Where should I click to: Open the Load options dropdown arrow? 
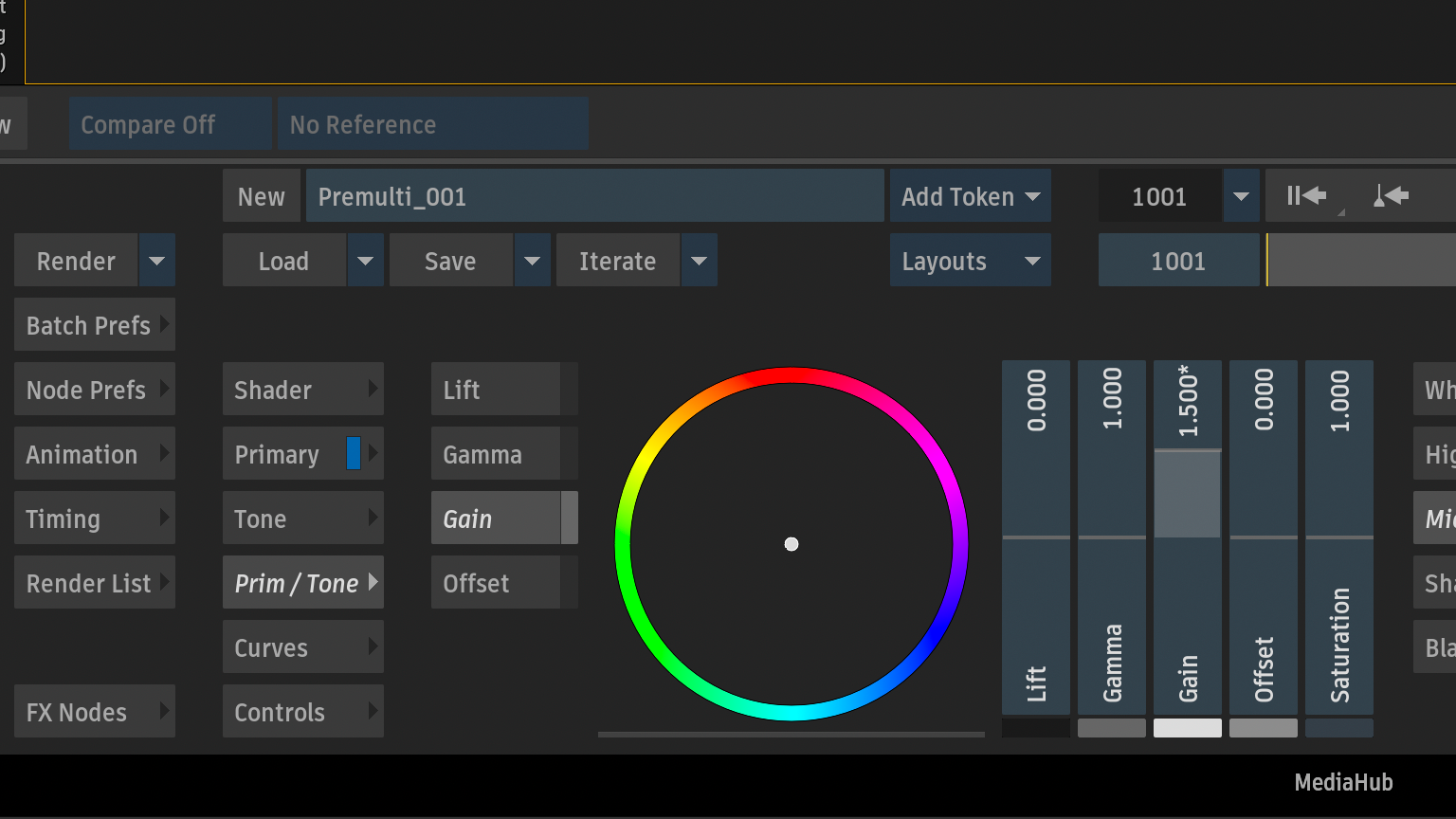click(x=365, y=261)
